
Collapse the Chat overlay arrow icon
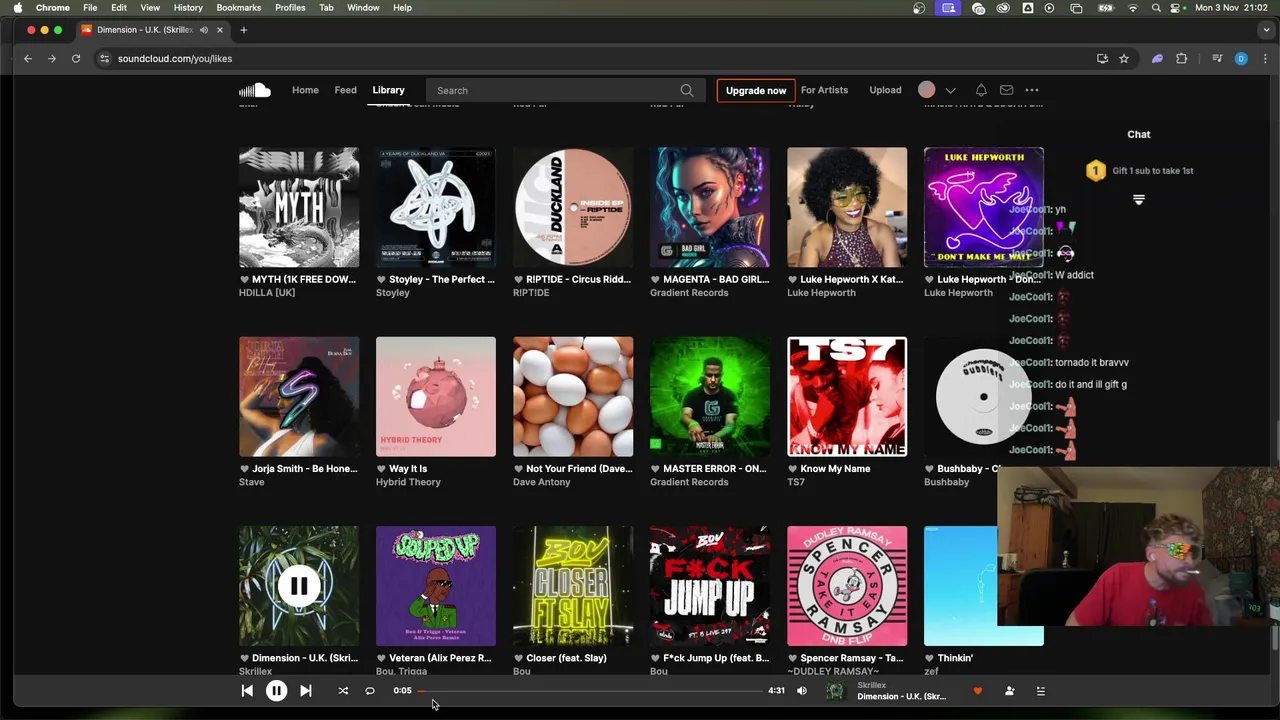[1138, 200]
